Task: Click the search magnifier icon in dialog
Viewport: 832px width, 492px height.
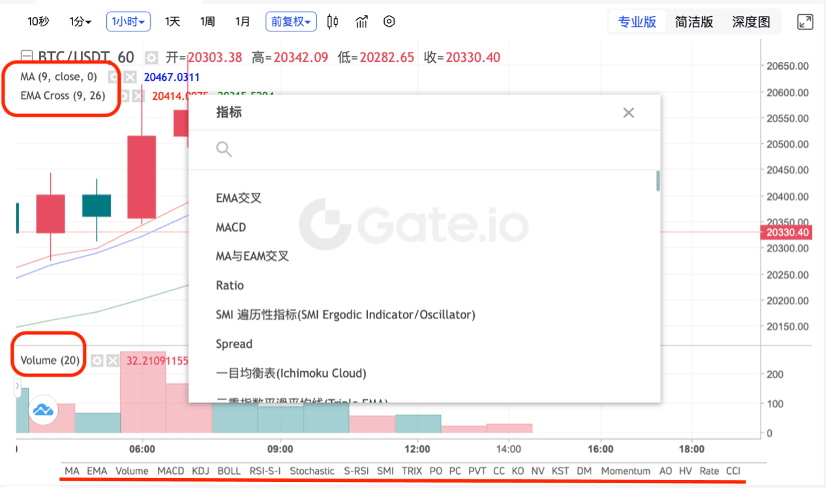Action: 224,149
